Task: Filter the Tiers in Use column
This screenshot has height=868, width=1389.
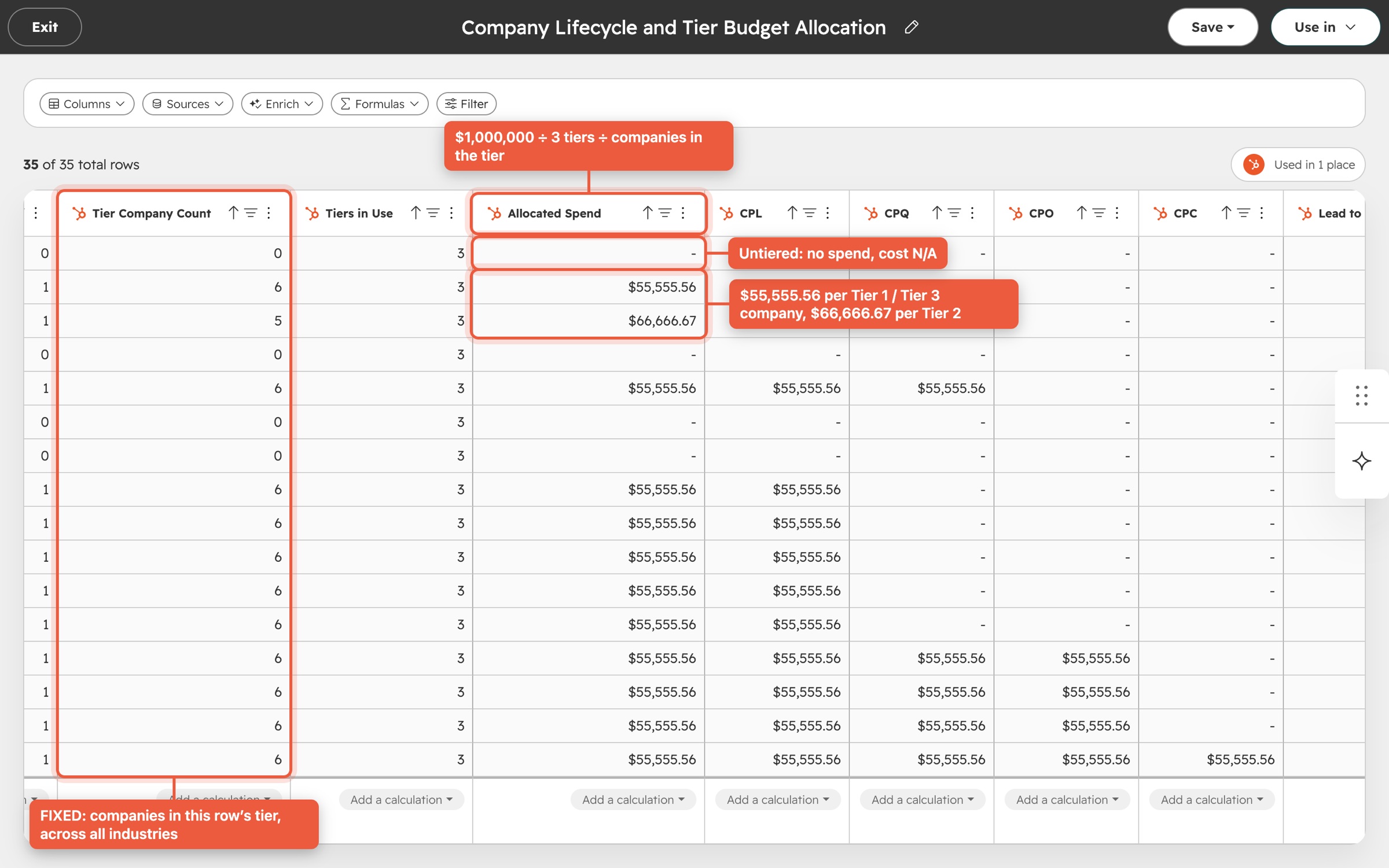Action: click(x=433, y=213)
